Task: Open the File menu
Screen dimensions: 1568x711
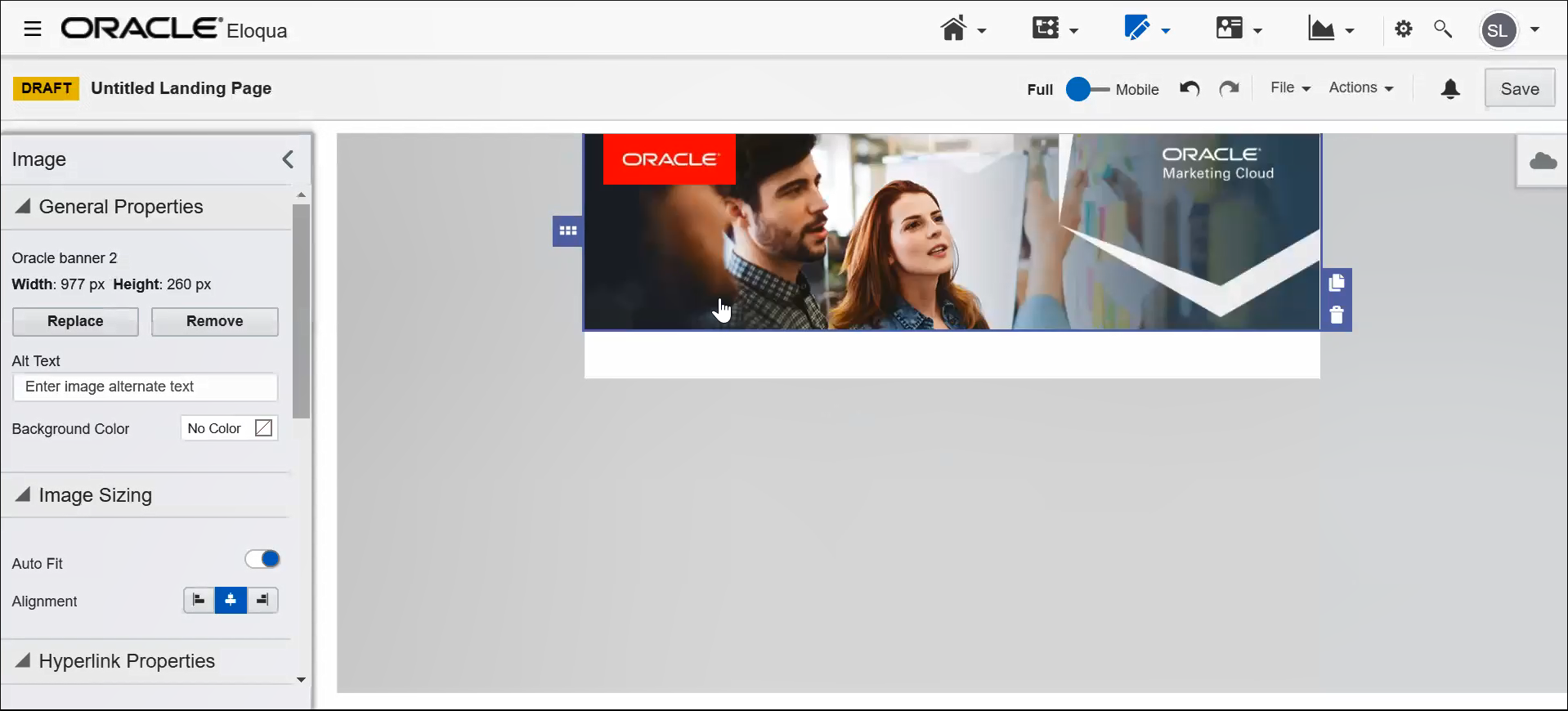Action: point(1290,87)
